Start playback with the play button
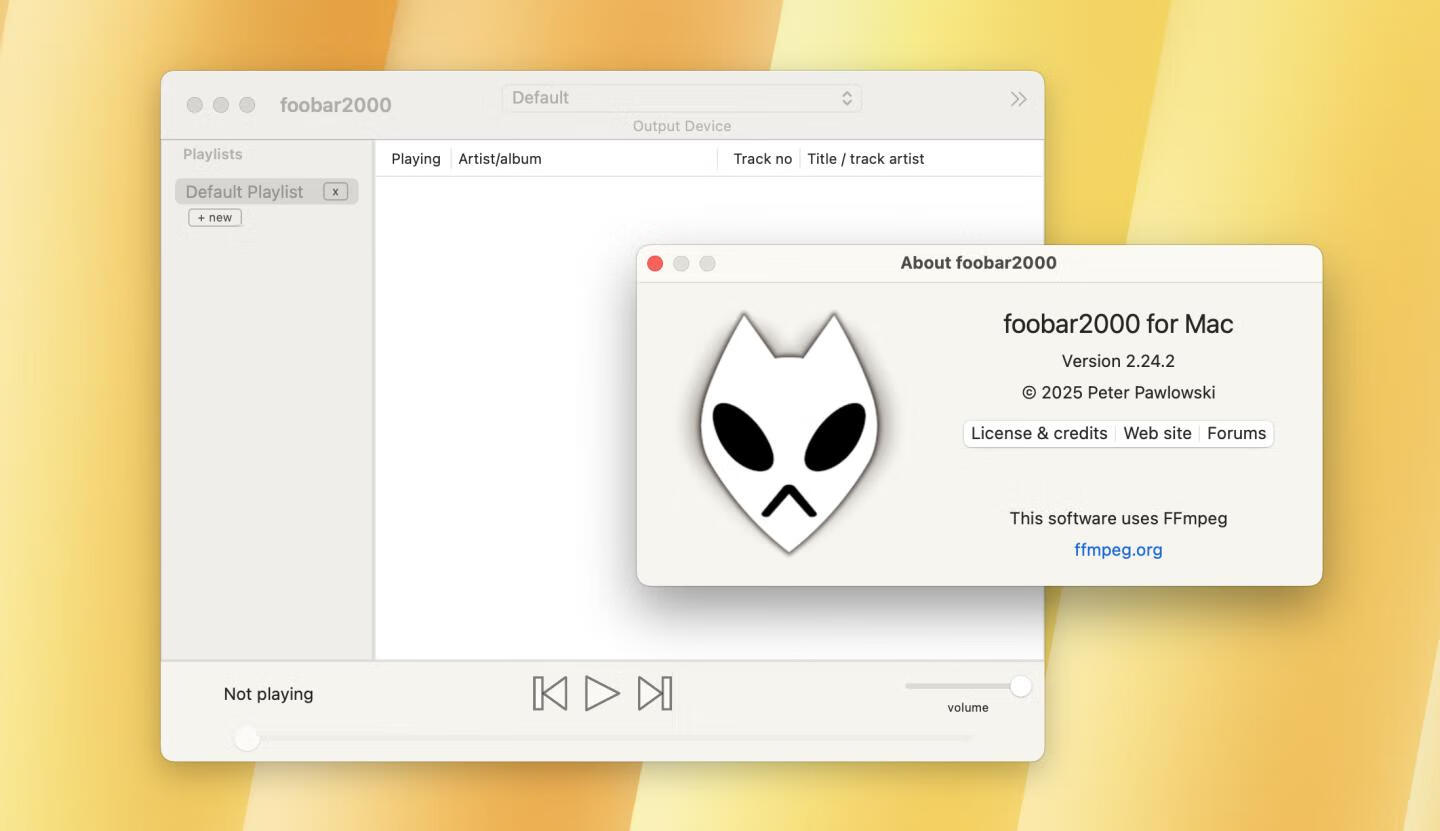Screen dimensions: 1440x831 point(602,693)
